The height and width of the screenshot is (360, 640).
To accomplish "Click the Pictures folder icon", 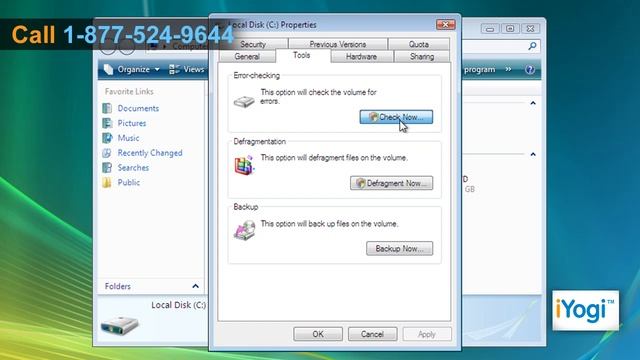I will pyautogui.click(x=107, y=123).
